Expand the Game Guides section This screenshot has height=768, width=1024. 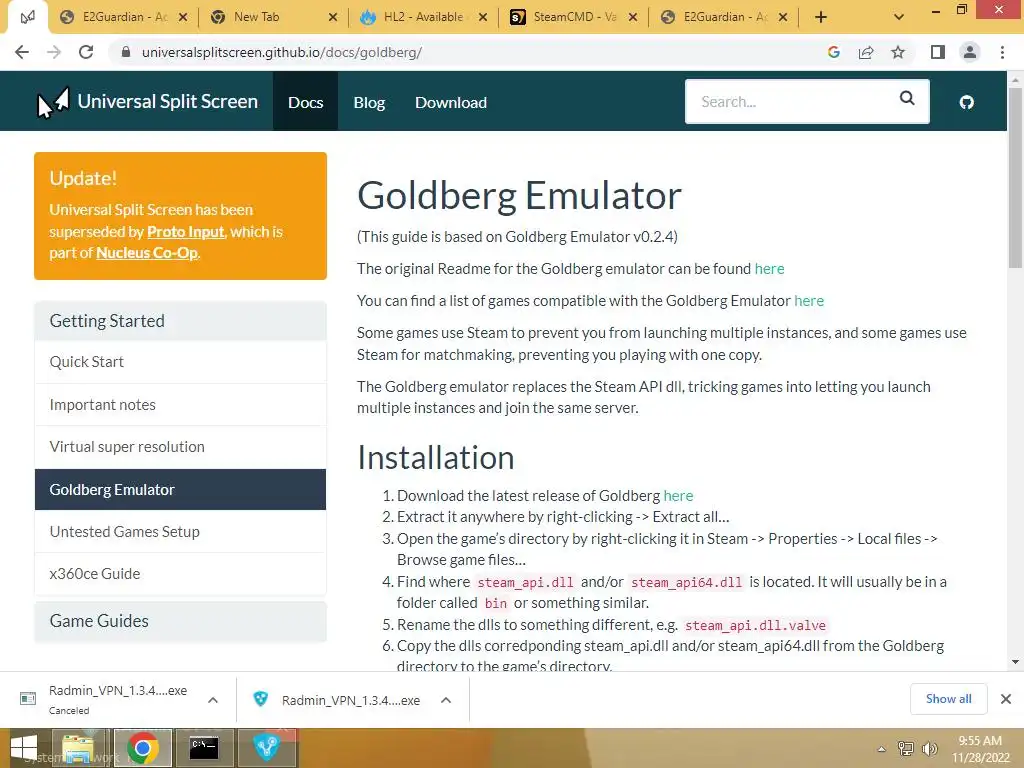(180, 621)
